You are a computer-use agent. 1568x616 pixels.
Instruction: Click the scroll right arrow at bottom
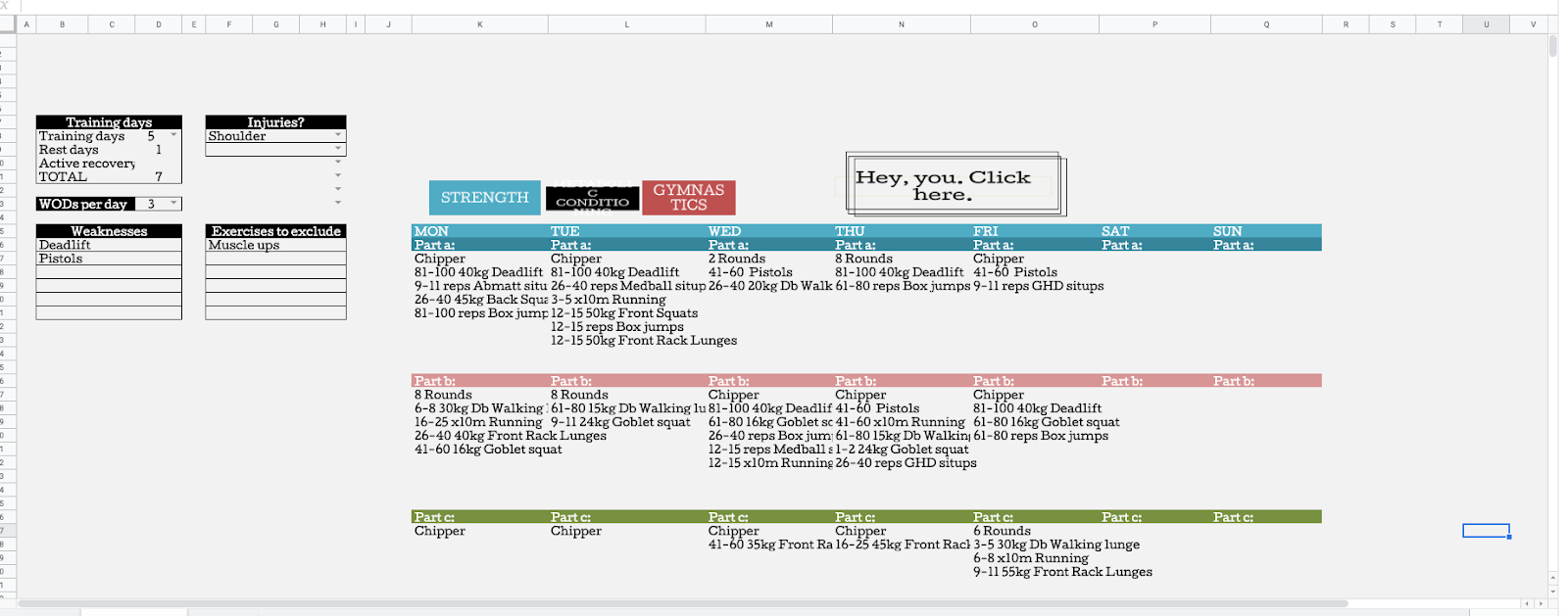pyautogui.click(x=1542, y=603)
